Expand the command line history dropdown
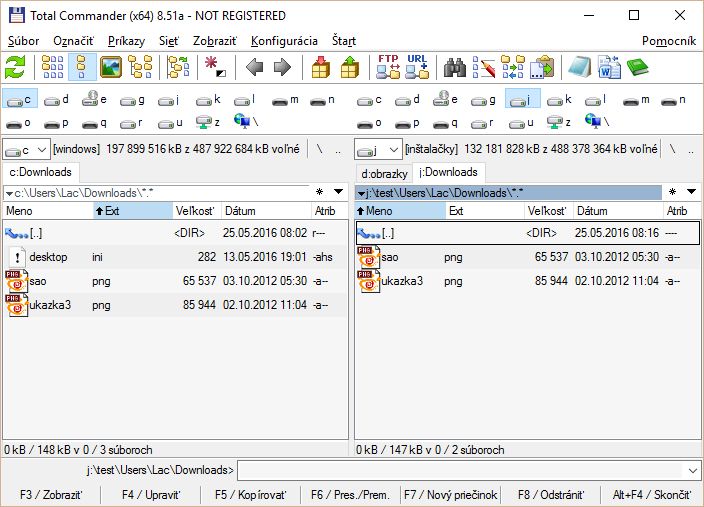The height and width of the screenshot is (507, 704). 693,471
